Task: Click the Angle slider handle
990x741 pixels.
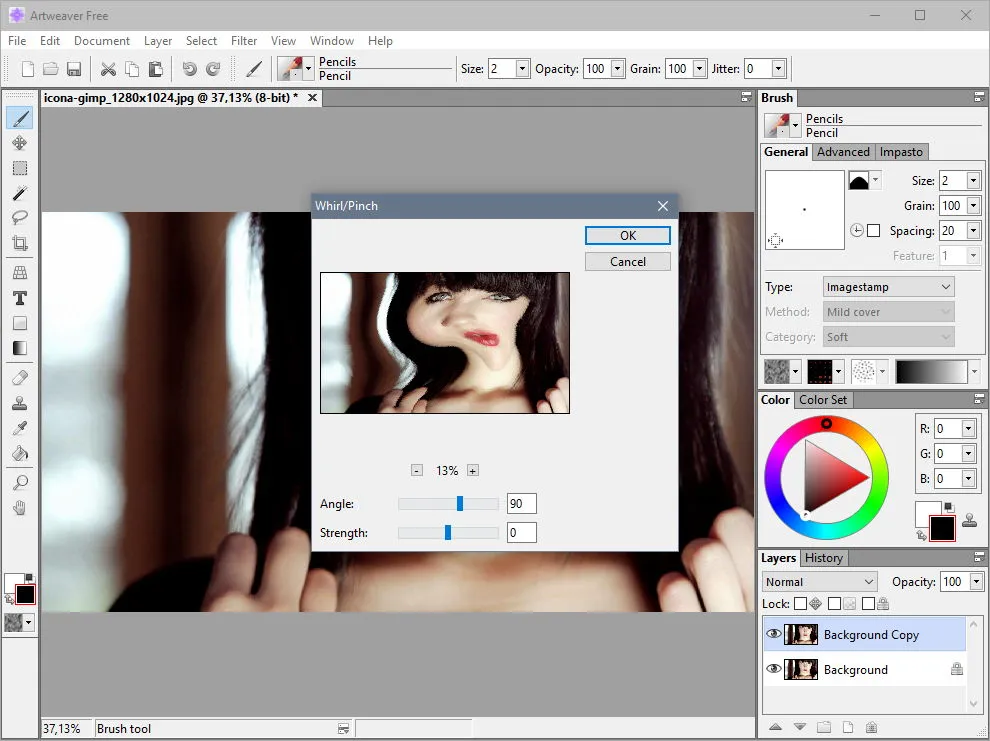Action: (460, 503)
